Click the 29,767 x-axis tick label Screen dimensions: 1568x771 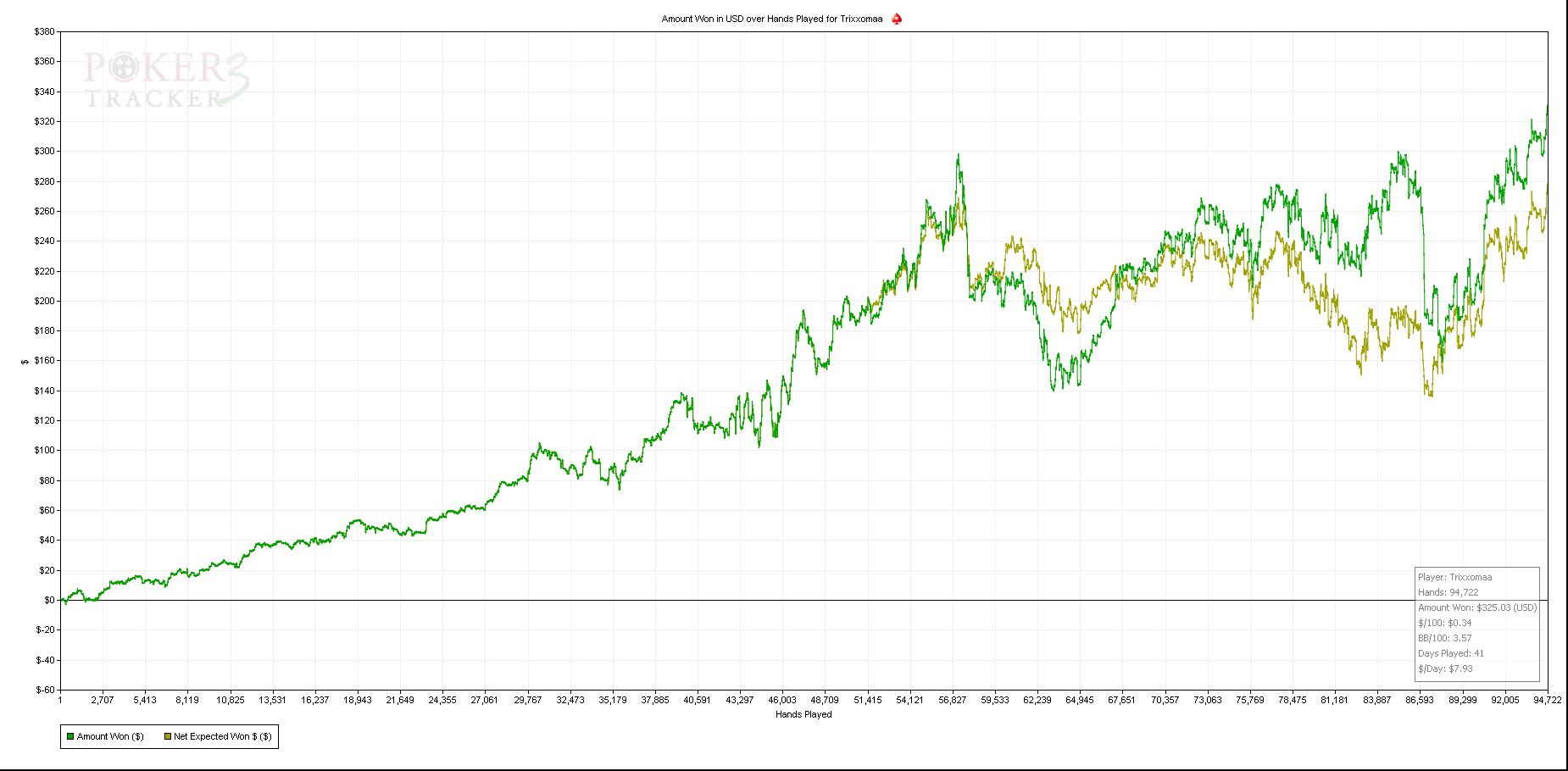527,701
